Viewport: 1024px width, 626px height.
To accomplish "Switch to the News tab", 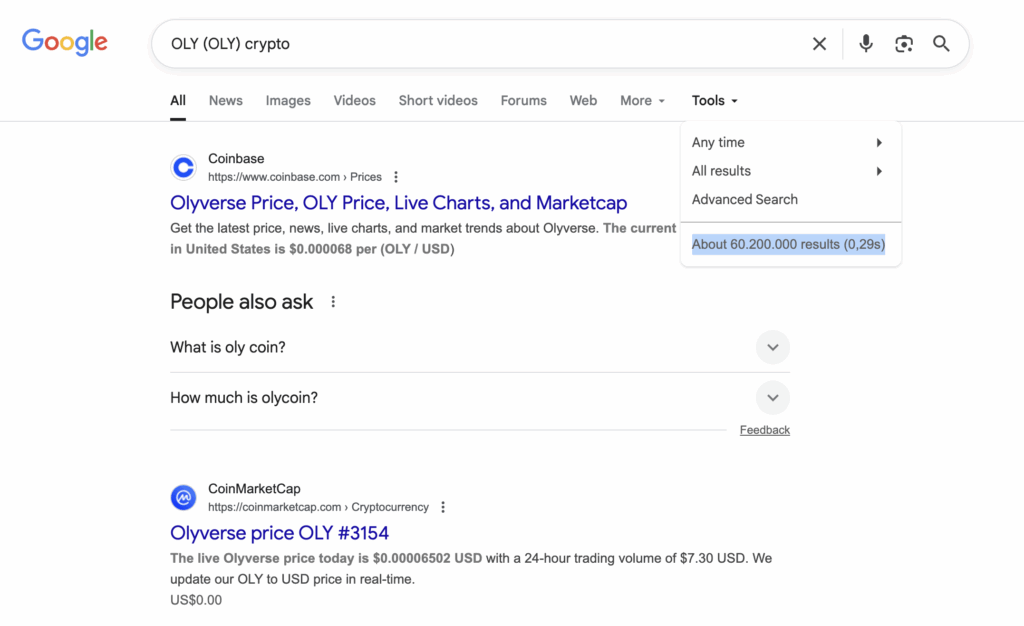I will coord(225,101).
